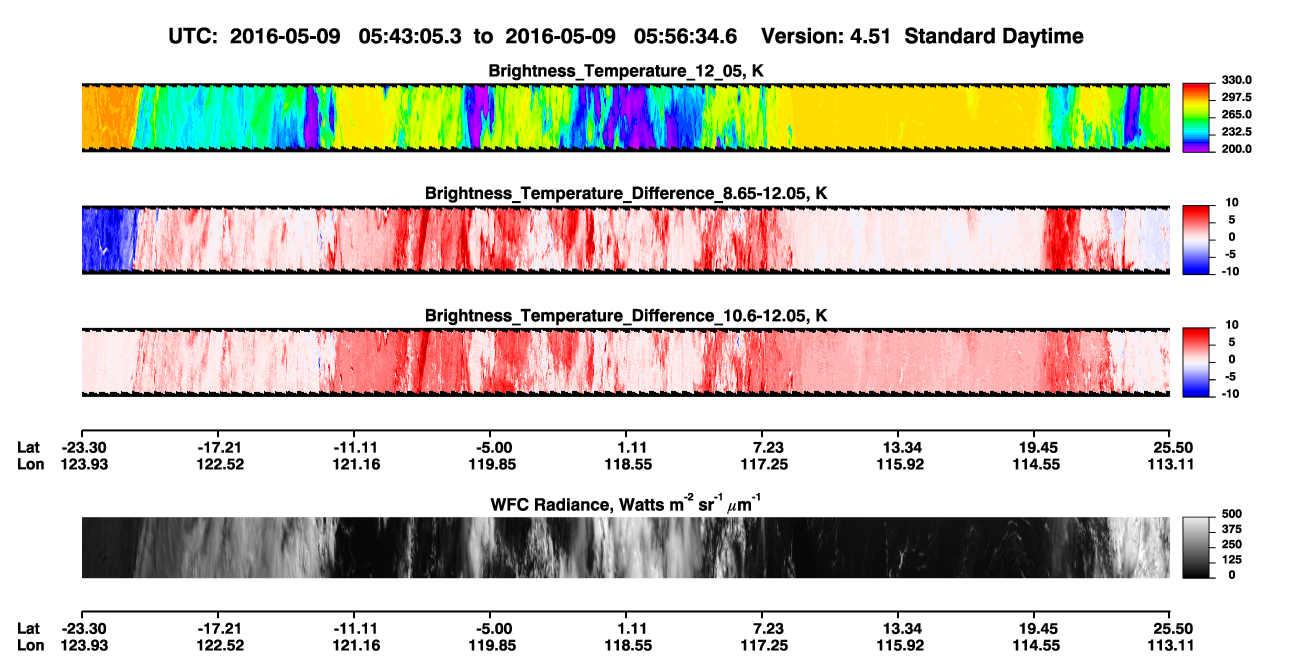The height and width of the screenshot is (667, 1300).
Task: Click the rainbow color bar for Brightness Temperature 12.05
Action: click(x=1195, y=116)
